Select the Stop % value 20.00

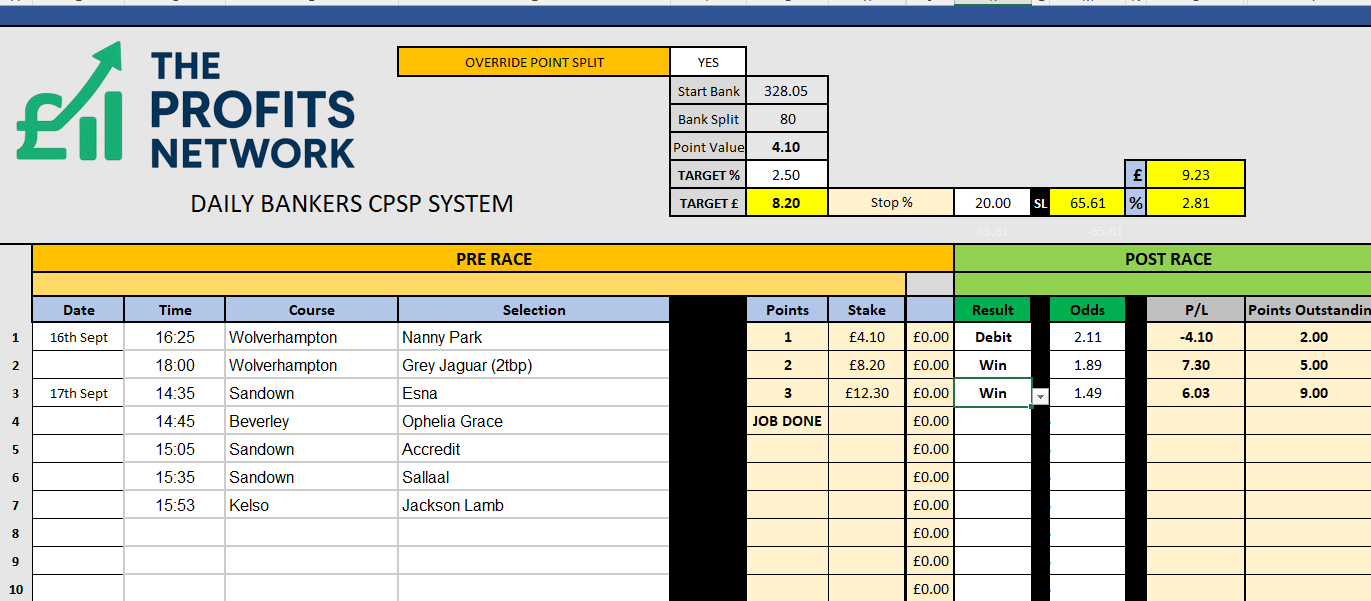992,203
